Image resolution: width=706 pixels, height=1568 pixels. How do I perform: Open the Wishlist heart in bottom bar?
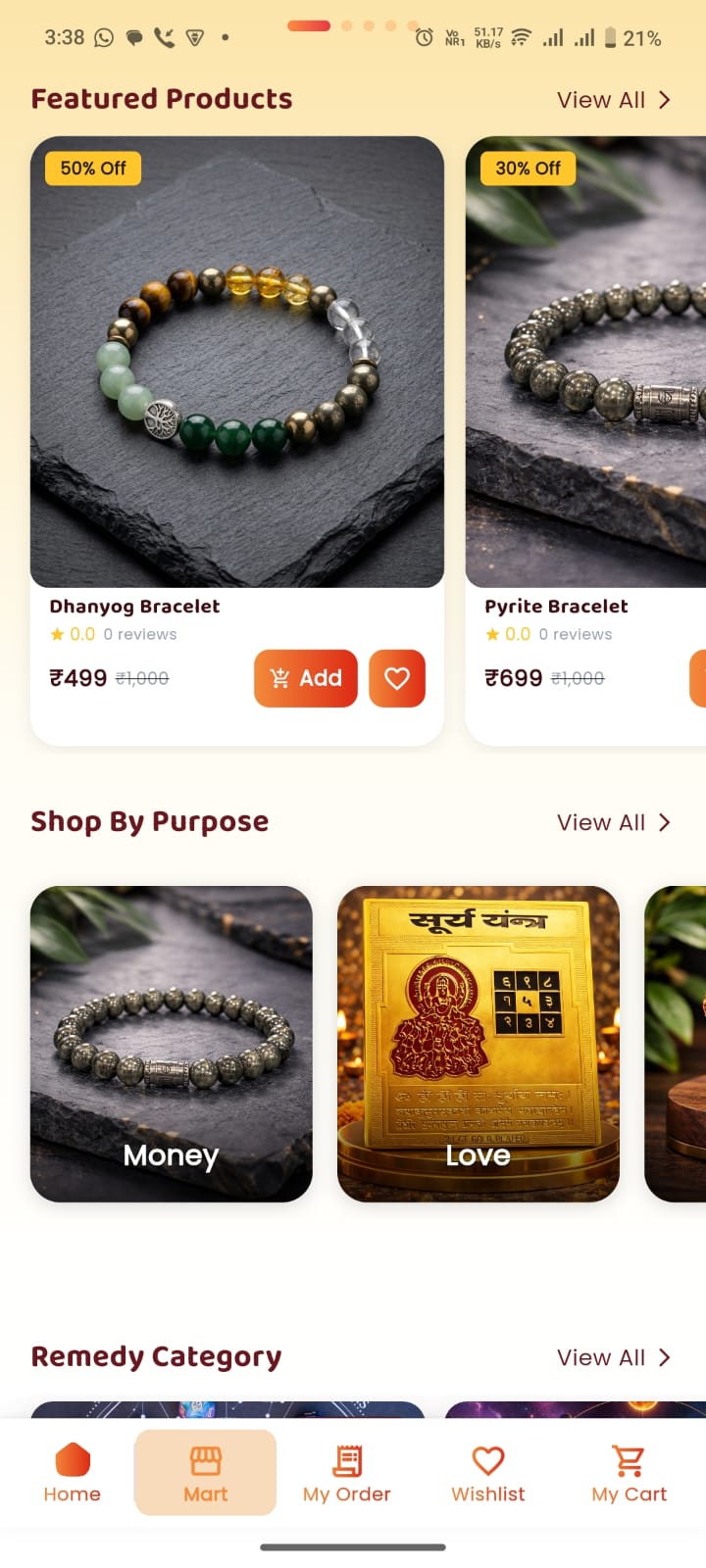[488, 1460]
